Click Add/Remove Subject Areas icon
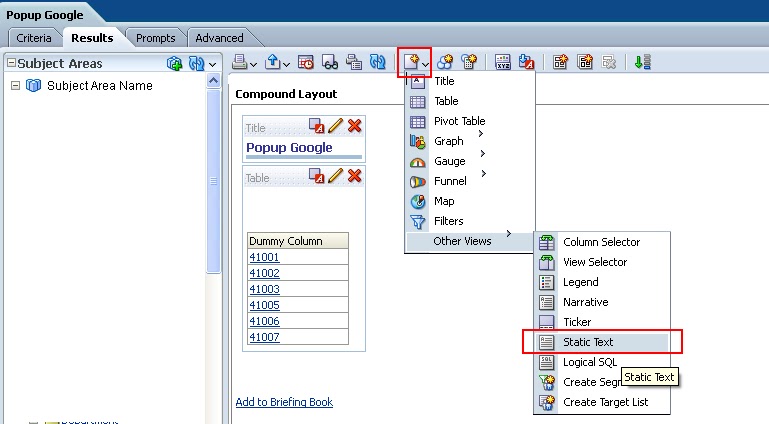Screen dimensions: 769x424 174,64
